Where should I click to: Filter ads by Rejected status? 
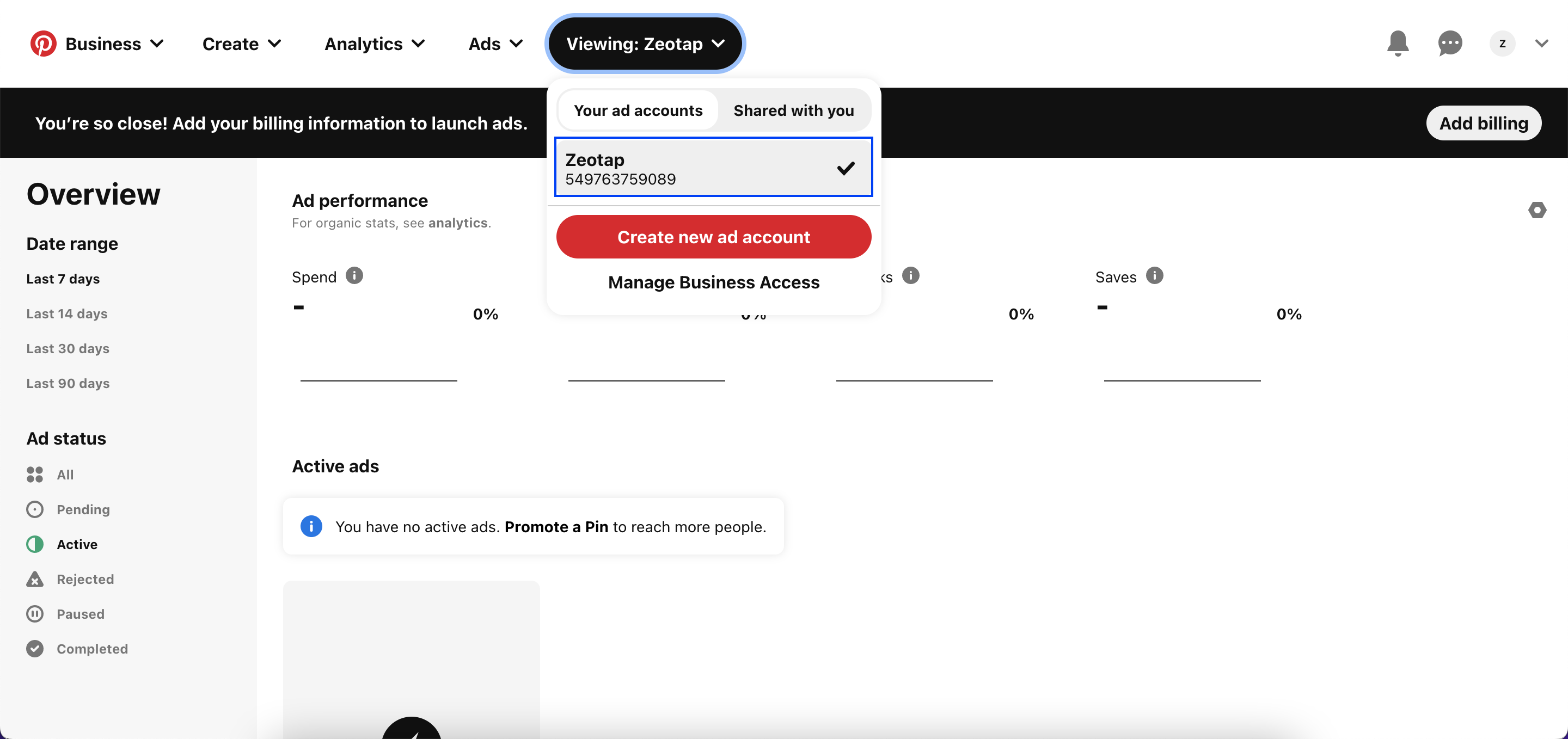70,579
